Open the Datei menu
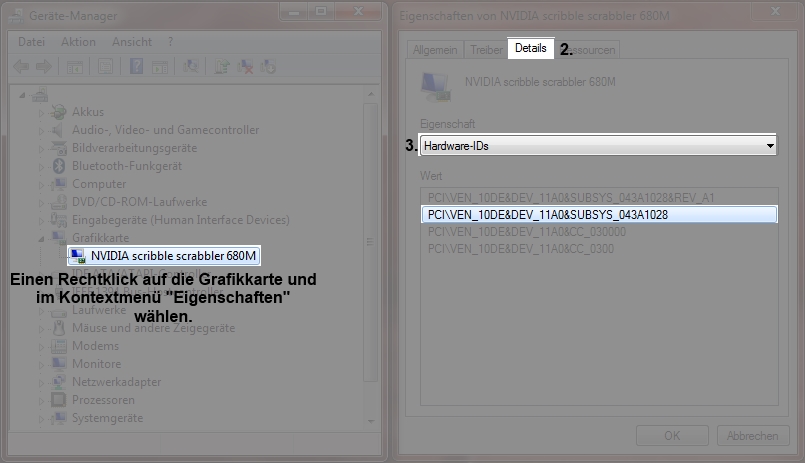Screen dimensions: 805x463 pyautogui.click(x=32, y=42)
